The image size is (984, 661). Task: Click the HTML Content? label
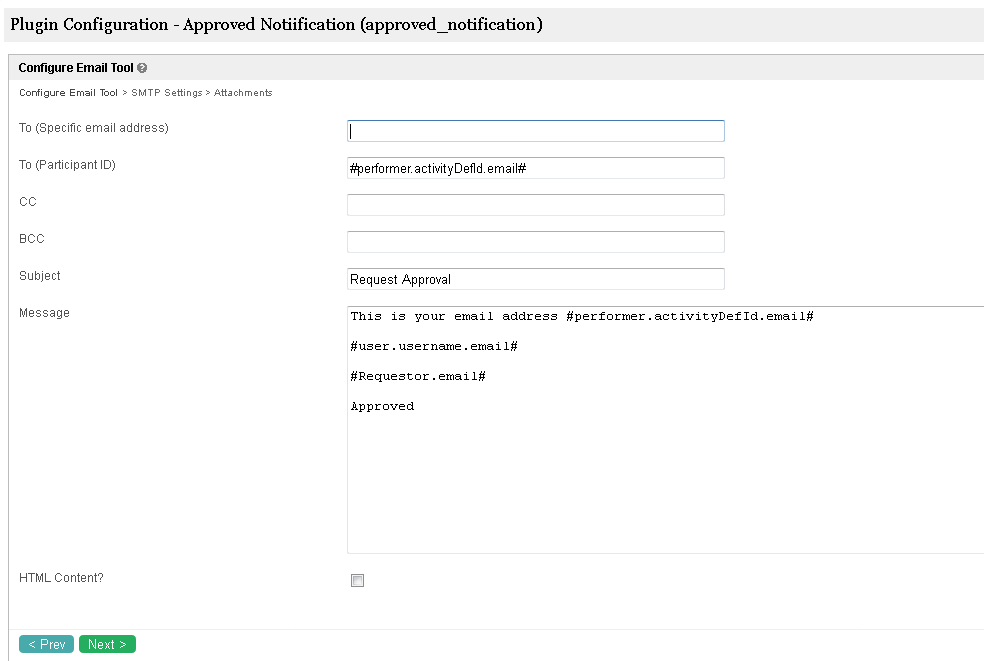(x=61, y=578)
